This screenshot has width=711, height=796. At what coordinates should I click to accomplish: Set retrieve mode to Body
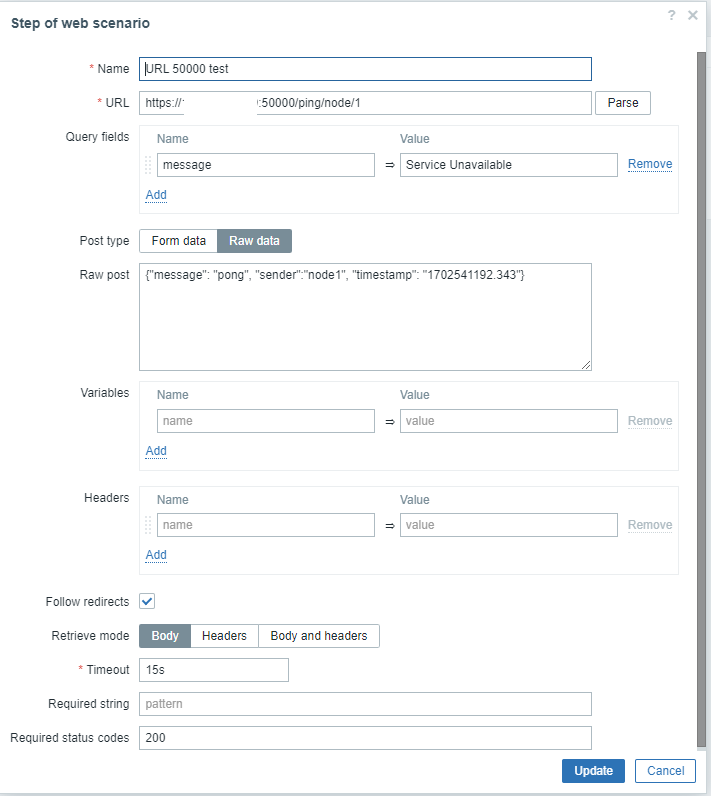tap(165, 636)
